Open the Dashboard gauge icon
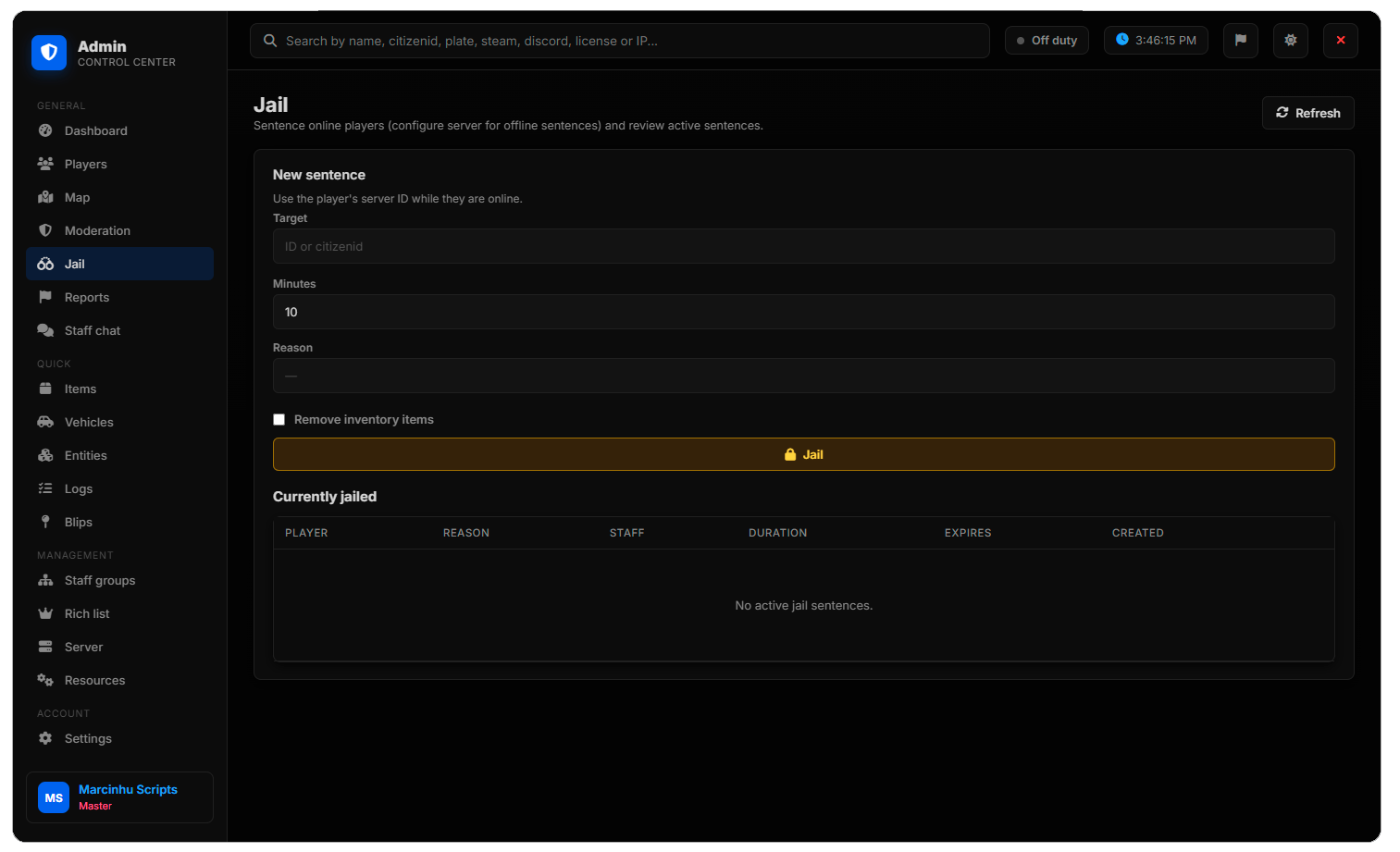This screenshot has height=852, width=1400. (45, 130)
